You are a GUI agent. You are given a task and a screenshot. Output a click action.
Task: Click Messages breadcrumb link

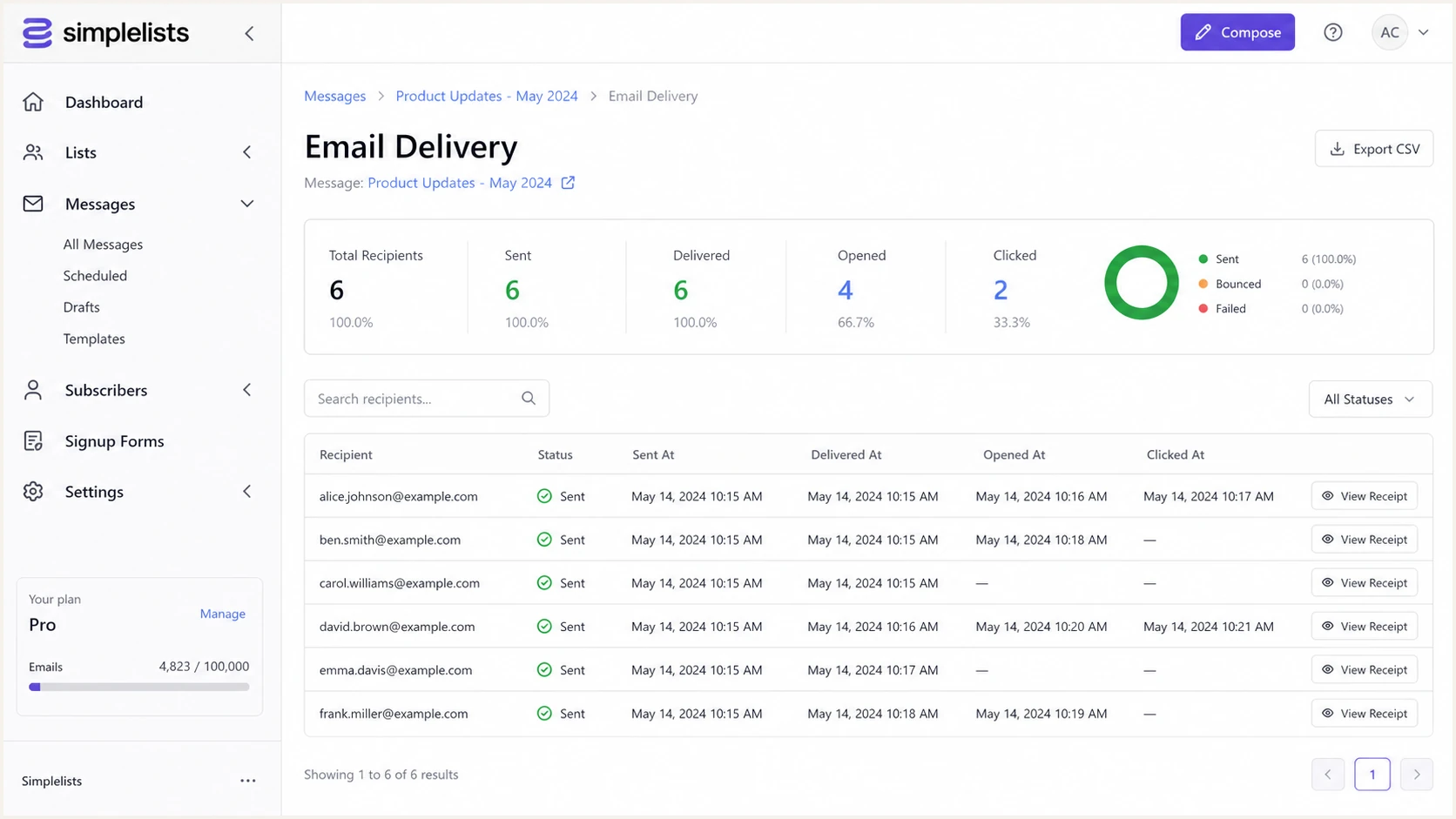click(x=334, y=96)
